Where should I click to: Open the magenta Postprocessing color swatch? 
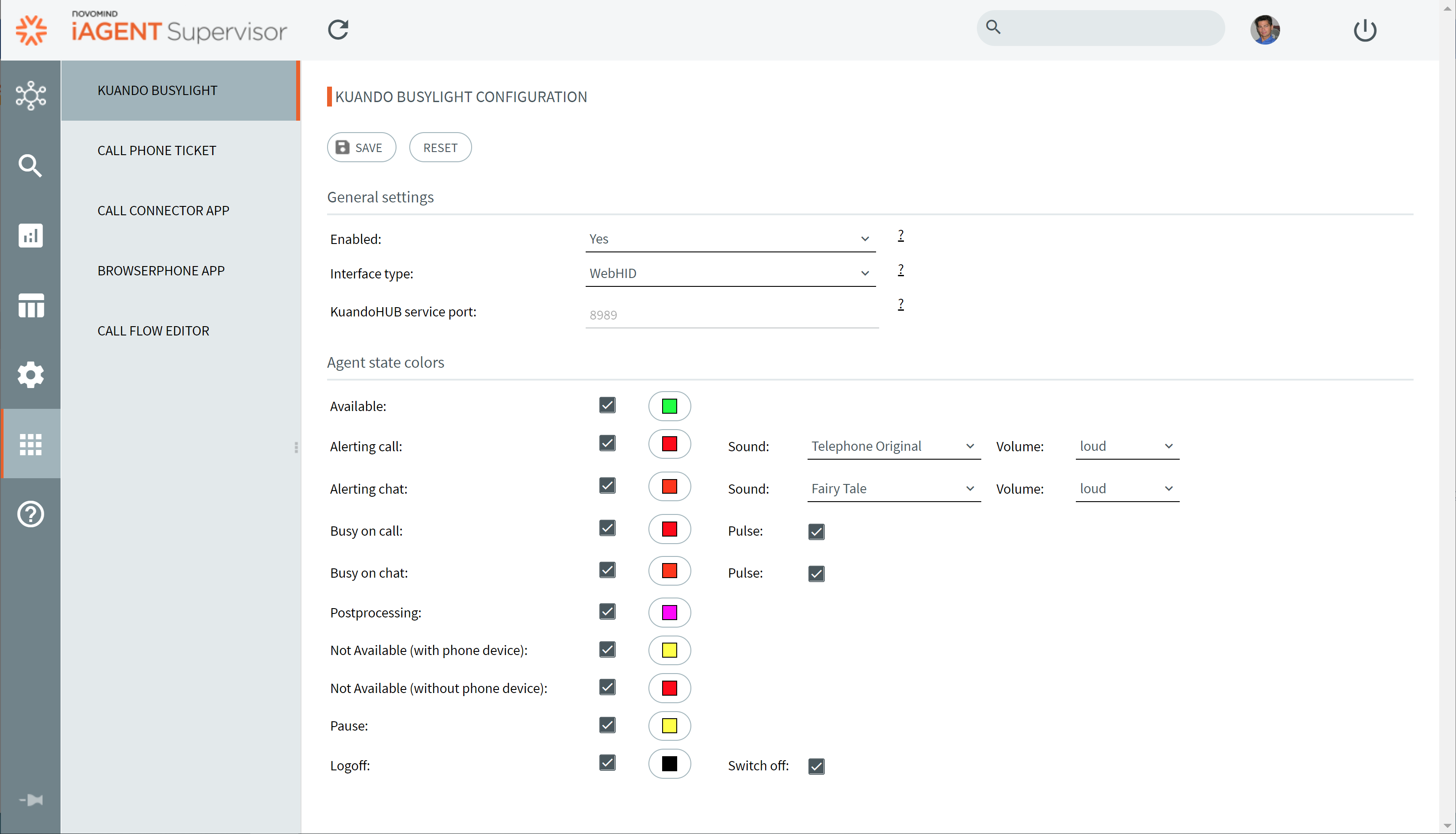click(669, 612)
